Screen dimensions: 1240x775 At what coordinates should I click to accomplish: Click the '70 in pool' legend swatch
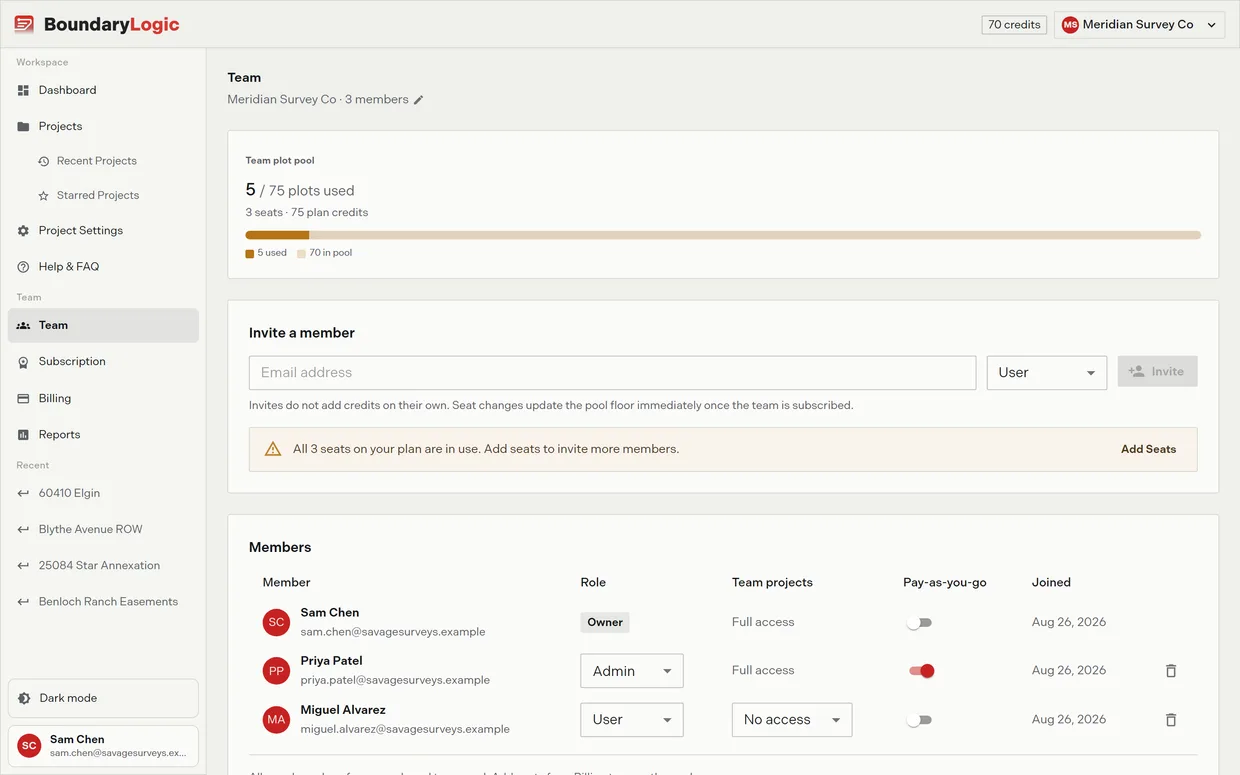301,254
